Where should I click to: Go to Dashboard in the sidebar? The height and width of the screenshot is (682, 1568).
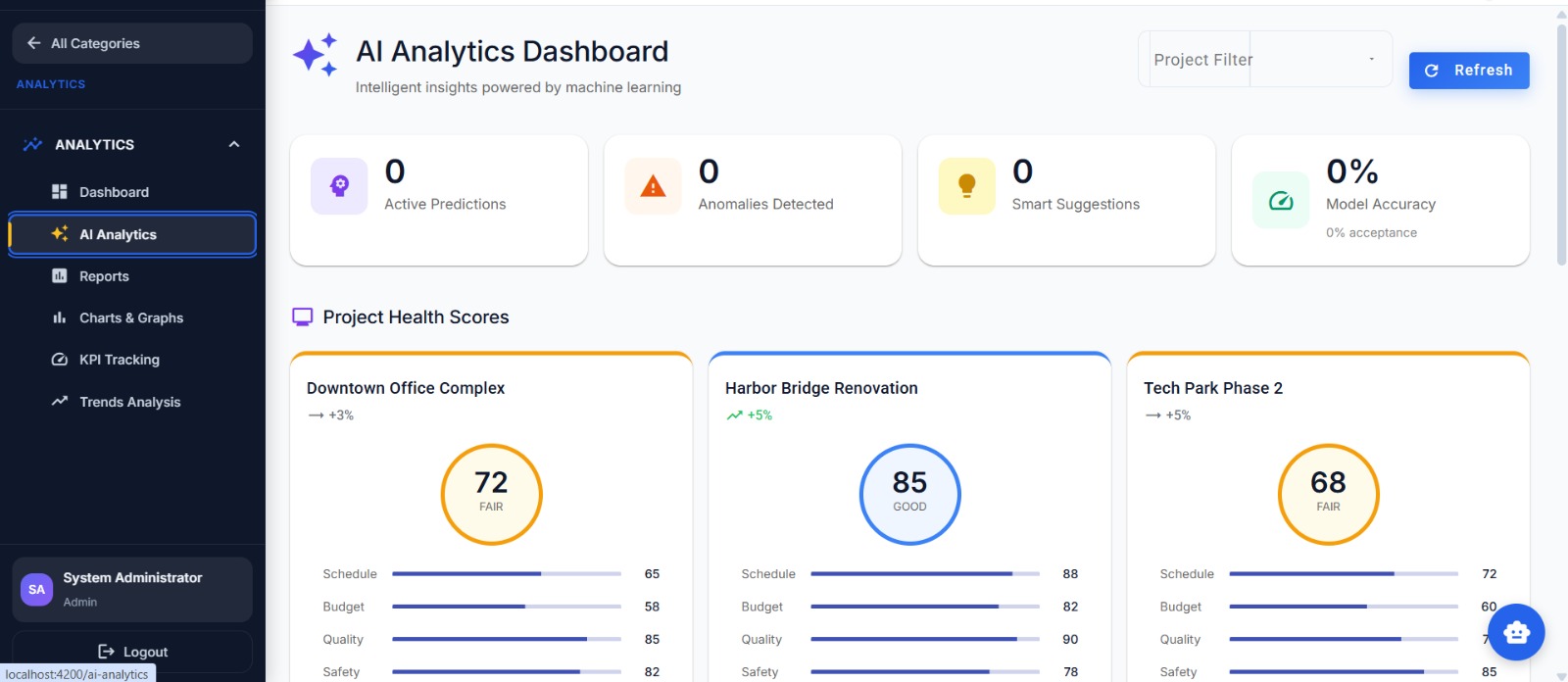pos(132,192)
